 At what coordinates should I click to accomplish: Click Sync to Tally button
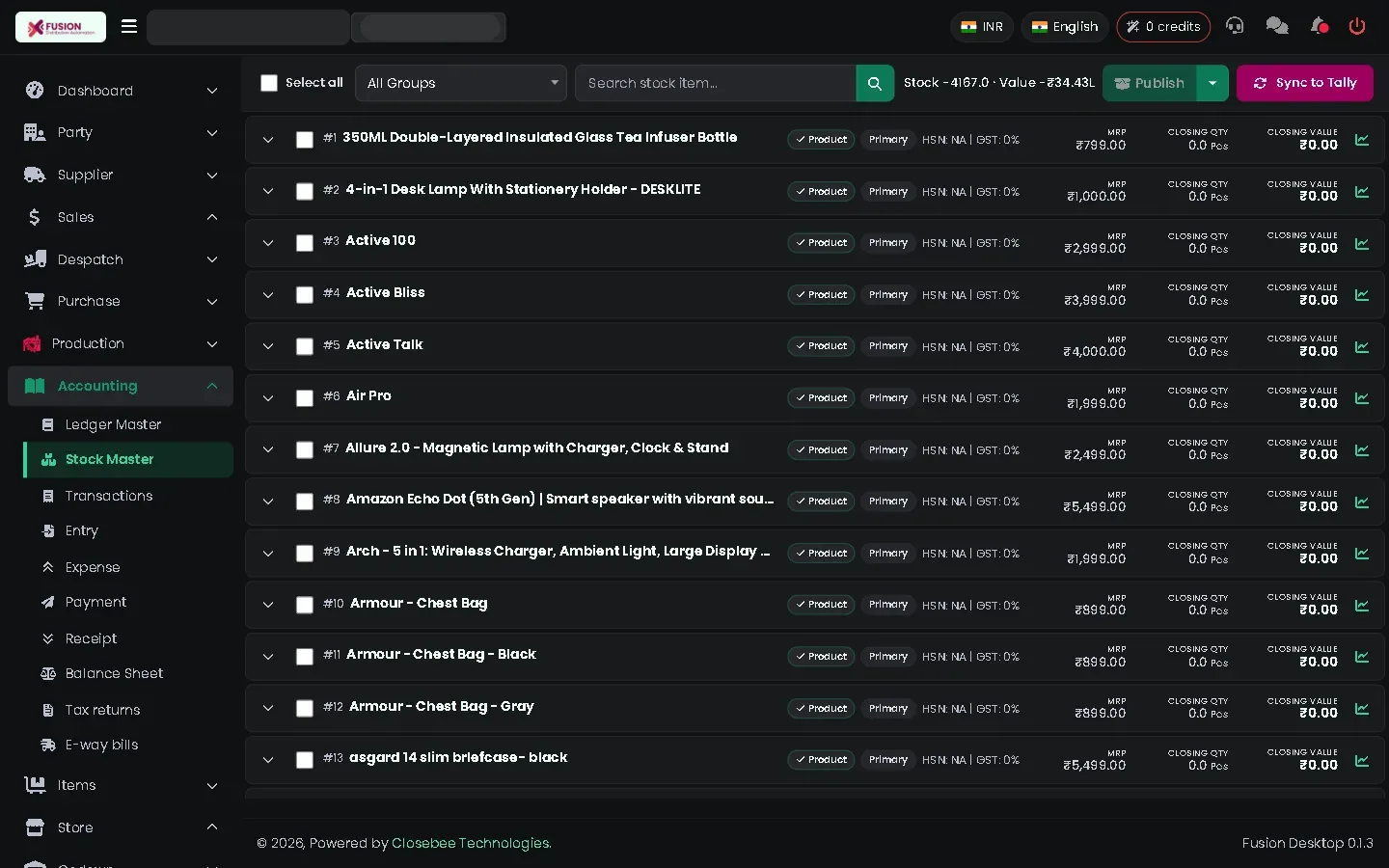pos(1305,83)
